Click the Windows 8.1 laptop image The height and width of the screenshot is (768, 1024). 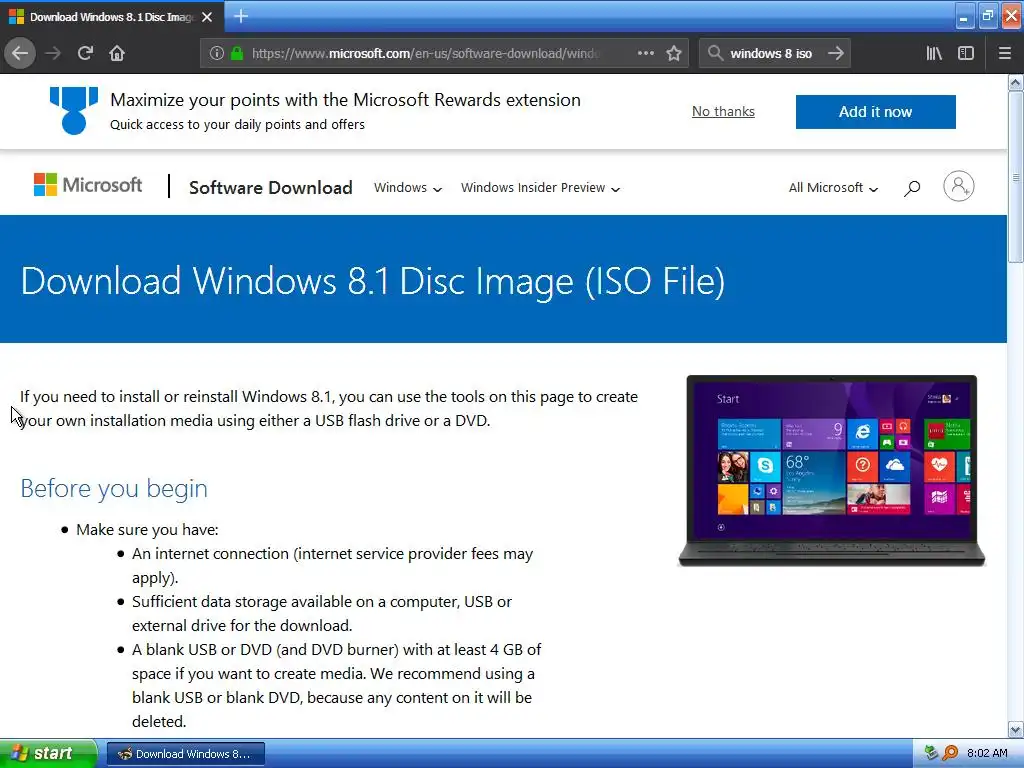coord(831,470)
